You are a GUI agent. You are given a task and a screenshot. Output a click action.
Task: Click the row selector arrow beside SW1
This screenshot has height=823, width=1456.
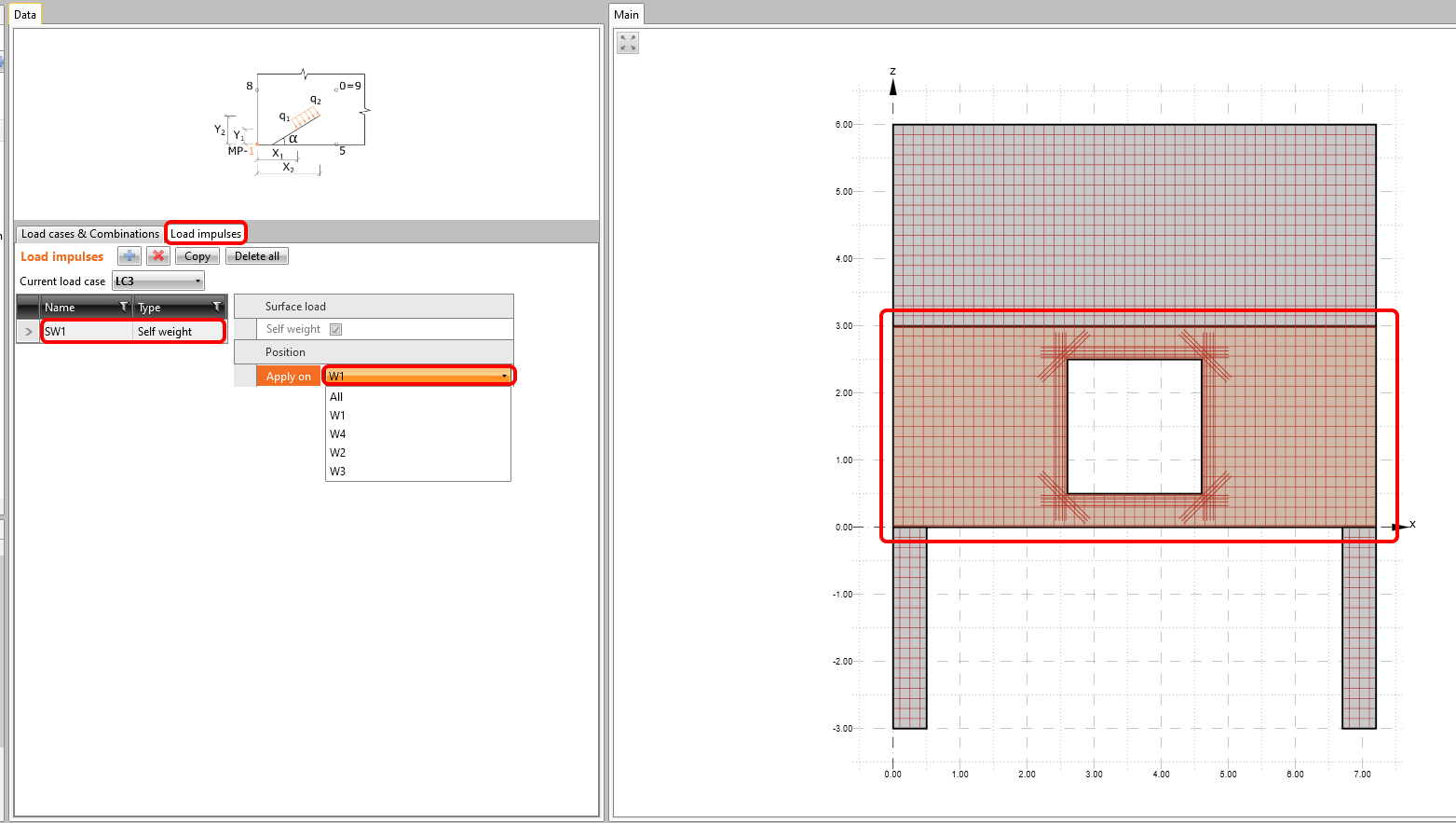28,331
